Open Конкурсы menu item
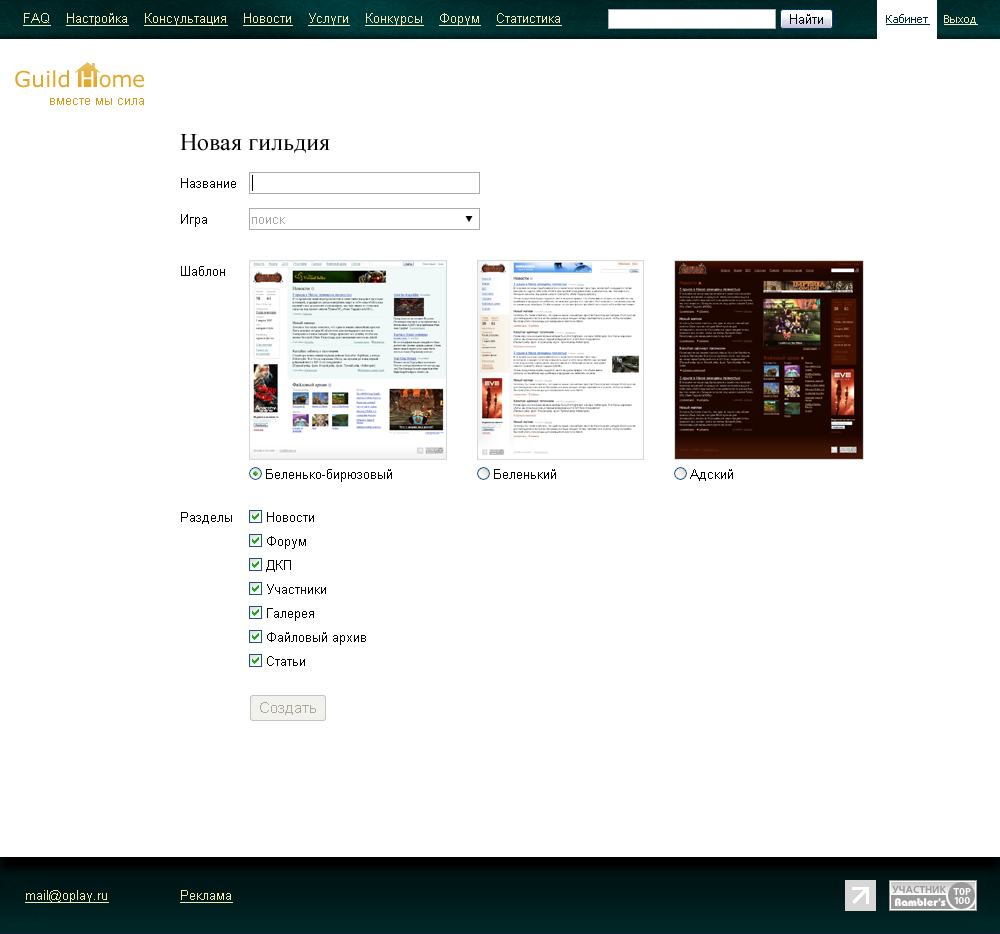This screenshot has width=1000, height=934. pyautogui.click(x=394, y=18)
